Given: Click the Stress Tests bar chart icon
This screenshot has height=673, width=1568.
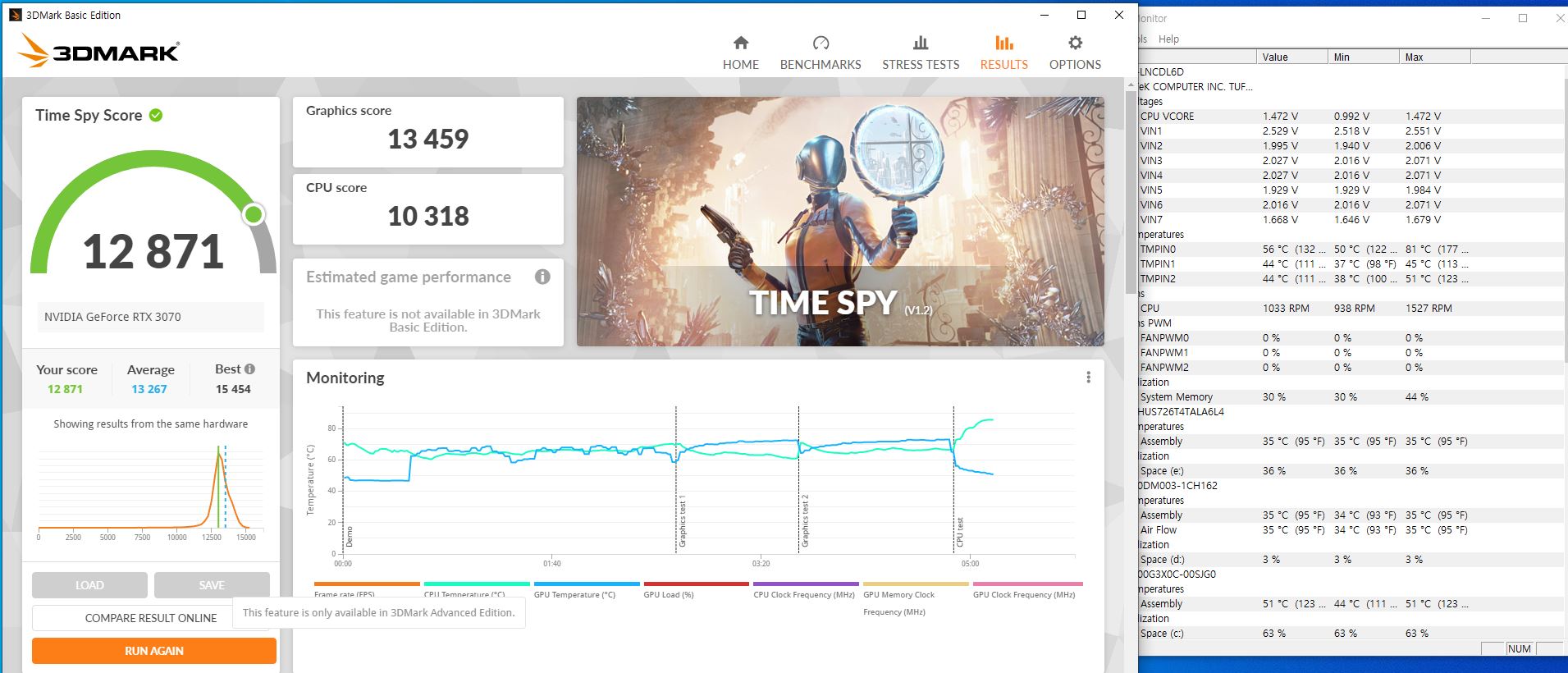Looking at the screenshot, I should tap(921, 43).
